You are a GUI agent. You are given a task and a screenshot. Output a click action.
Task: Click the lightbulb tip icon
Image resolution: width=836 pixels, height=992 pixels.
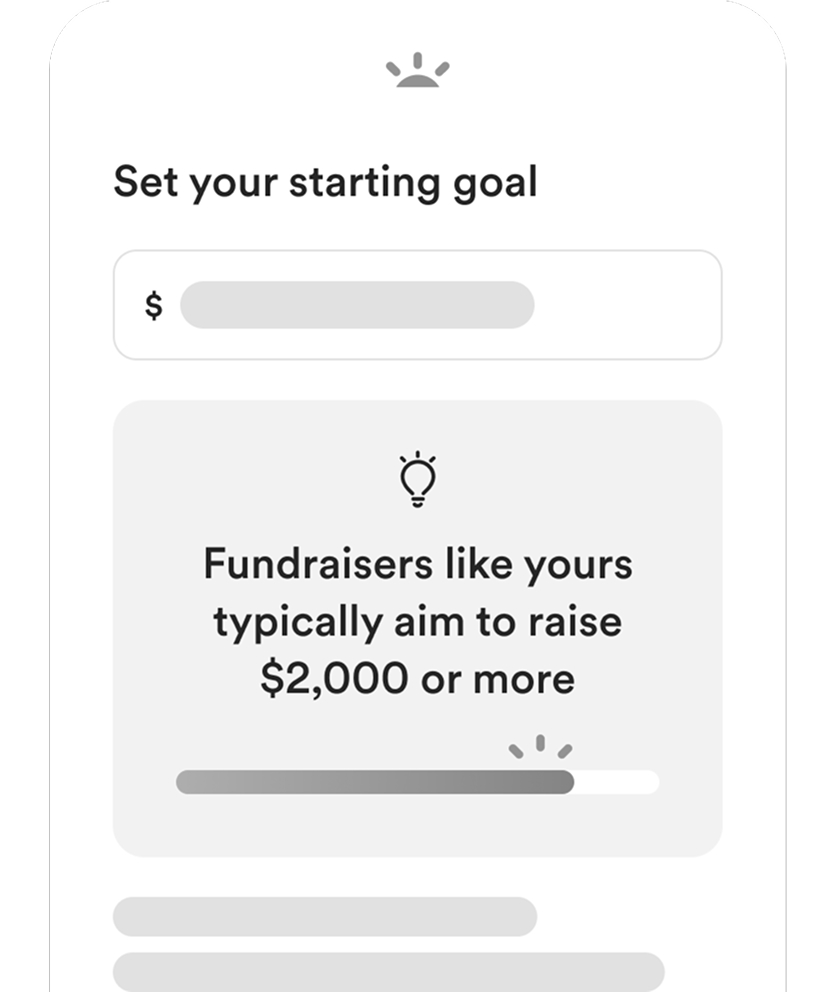pyautogui.click(x=417, y=480)
